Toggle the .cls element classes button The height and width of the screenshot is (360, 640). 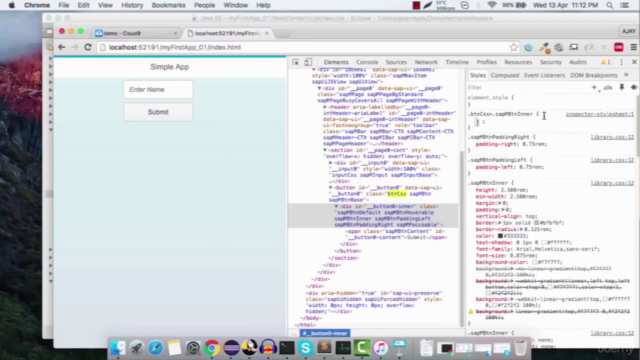coord(608,87)
